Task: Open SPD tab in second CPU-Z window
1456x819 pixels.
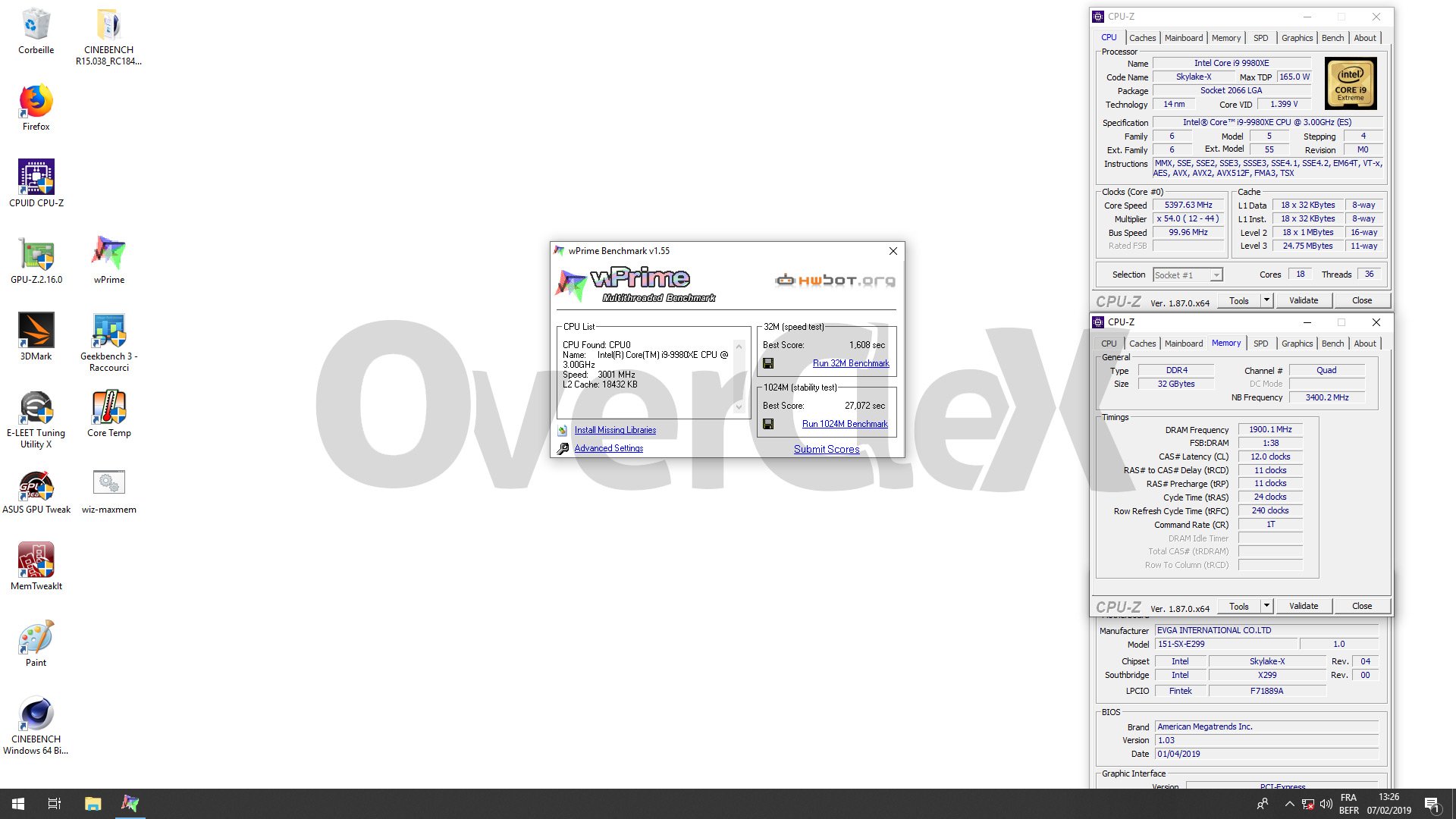Action: pos(1260,344)
